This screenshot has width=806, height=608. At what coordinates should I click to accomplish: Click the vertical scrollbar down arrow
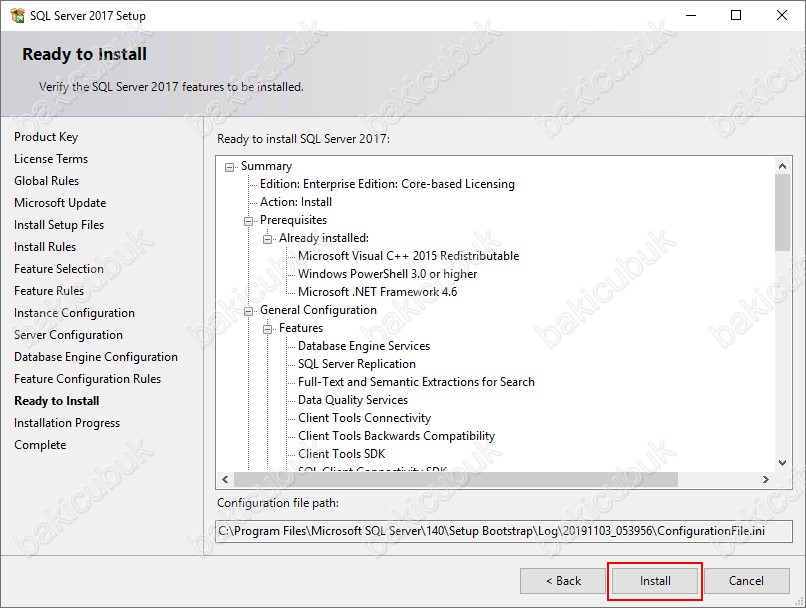782,463
